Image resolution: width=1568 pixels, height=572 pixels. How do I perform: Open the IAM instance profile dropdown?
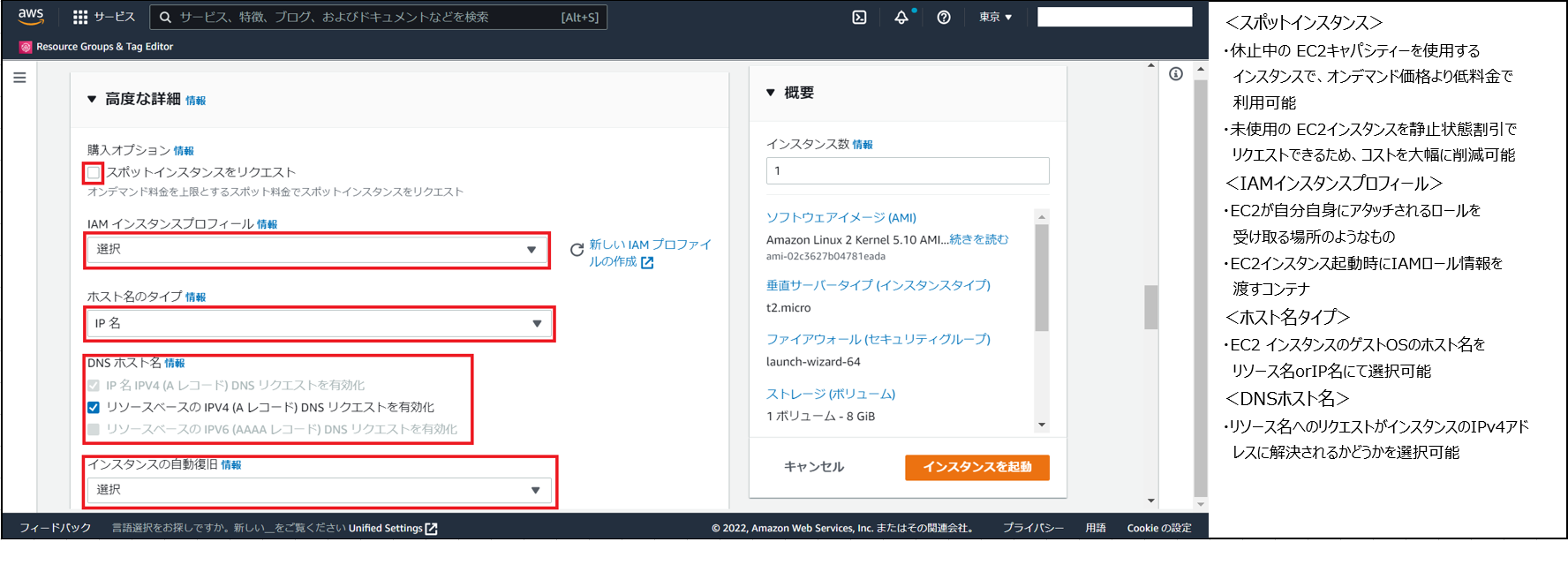click(x=317, y=250)
